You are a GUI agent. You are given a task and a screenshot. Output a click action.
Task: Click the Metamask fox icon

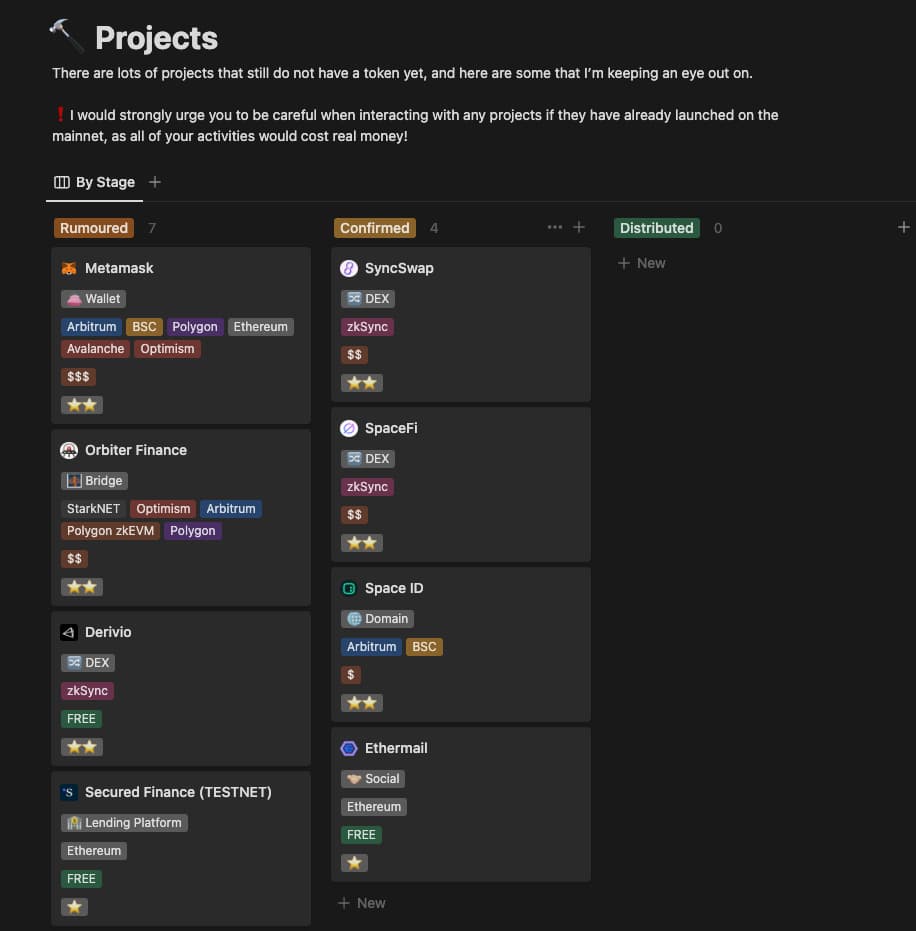tap(69, 268)
